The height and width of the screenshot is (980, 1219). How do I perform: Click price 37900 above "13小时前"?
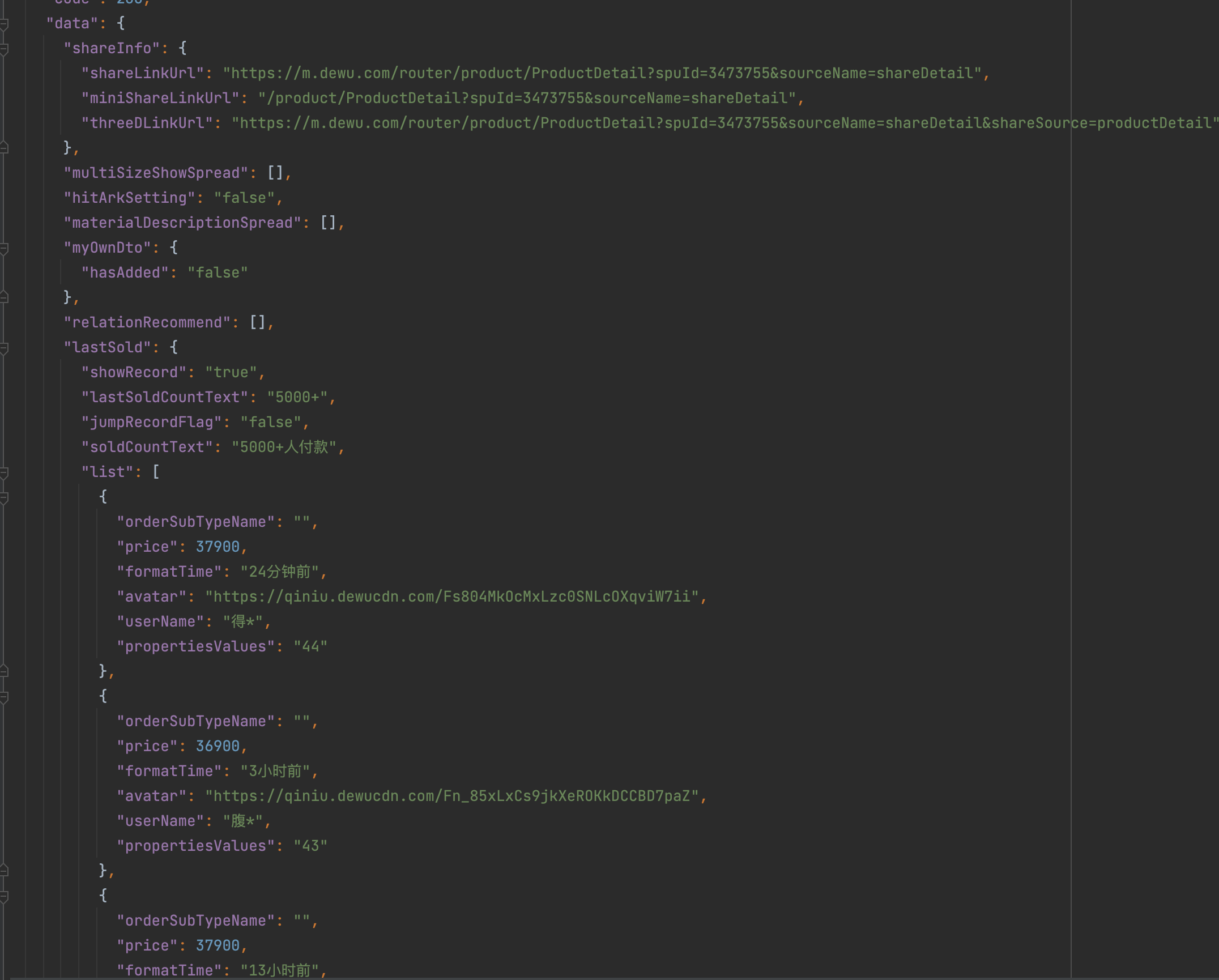coord(218,945)
